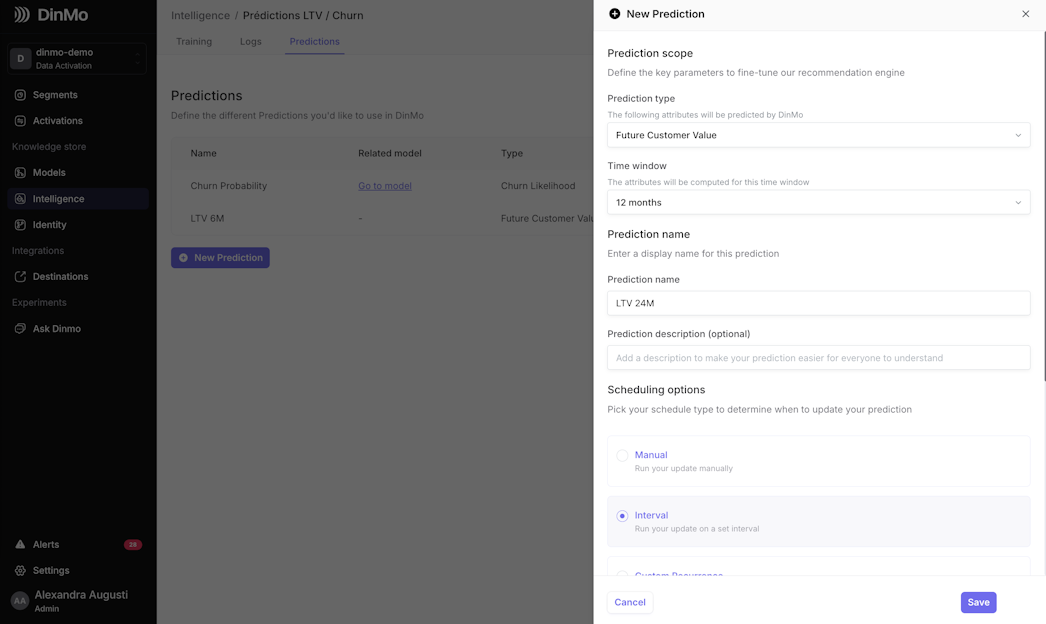
Task: Follow the Go to model link
Action: [385, 186]
